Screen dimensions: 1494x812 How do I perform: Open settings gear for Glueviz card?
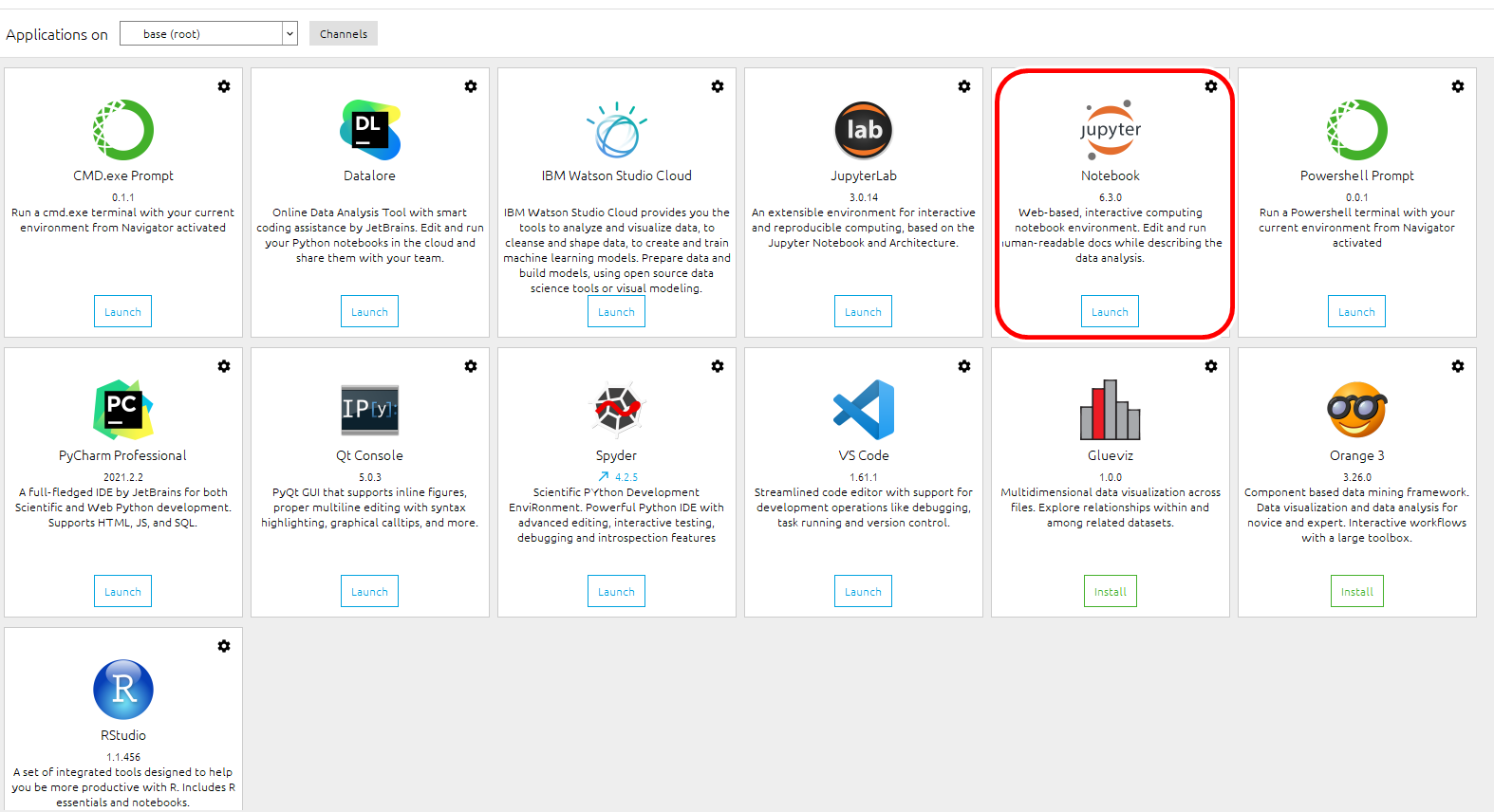point(1211,366)
